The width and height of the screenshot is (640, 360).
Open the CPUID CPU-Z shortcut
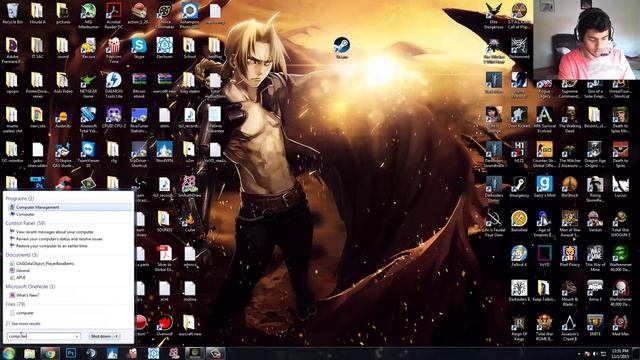click(113, 118)
